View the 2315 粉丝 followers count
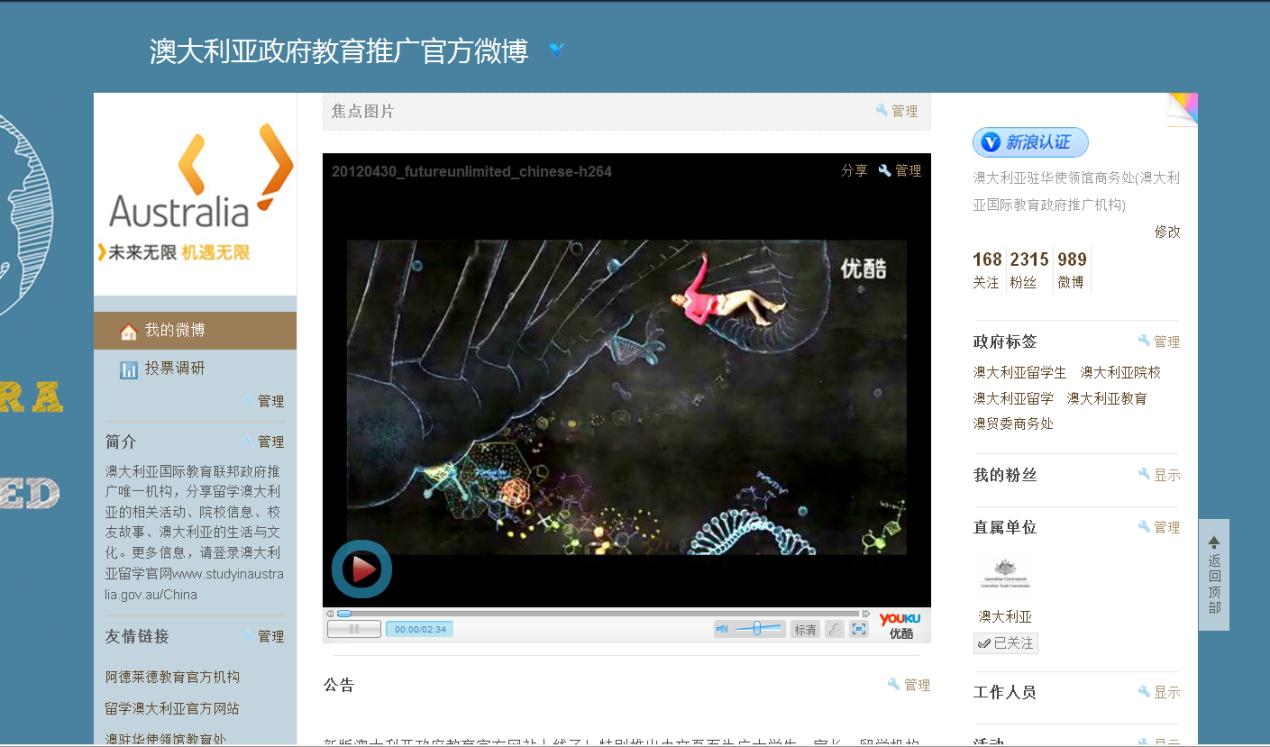 [1029, 270]
